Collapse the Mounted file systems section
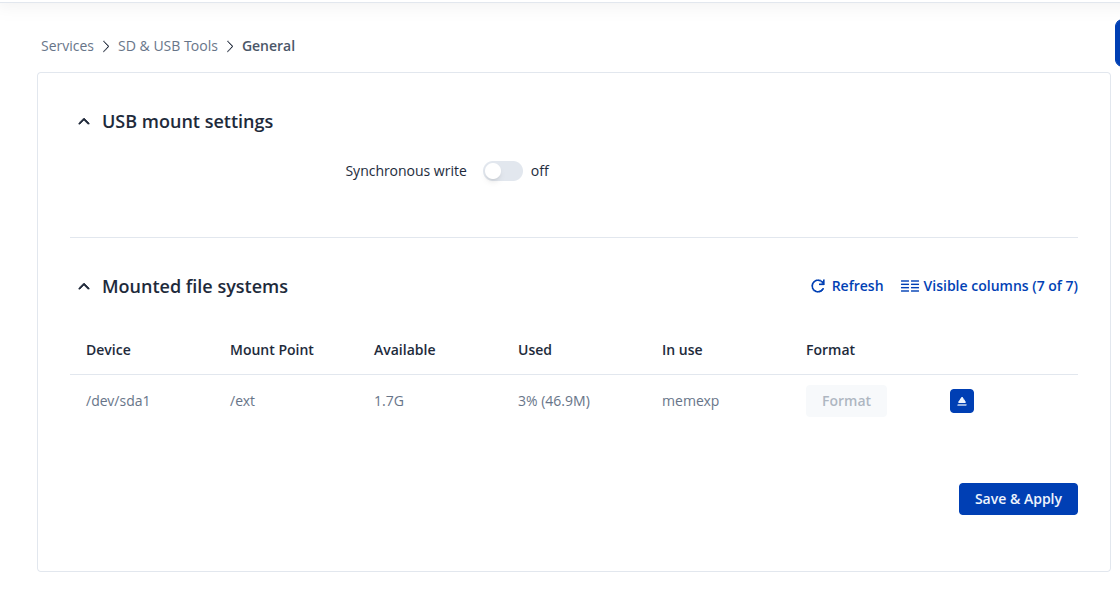 pyautogui.click(x=84, y=287)
